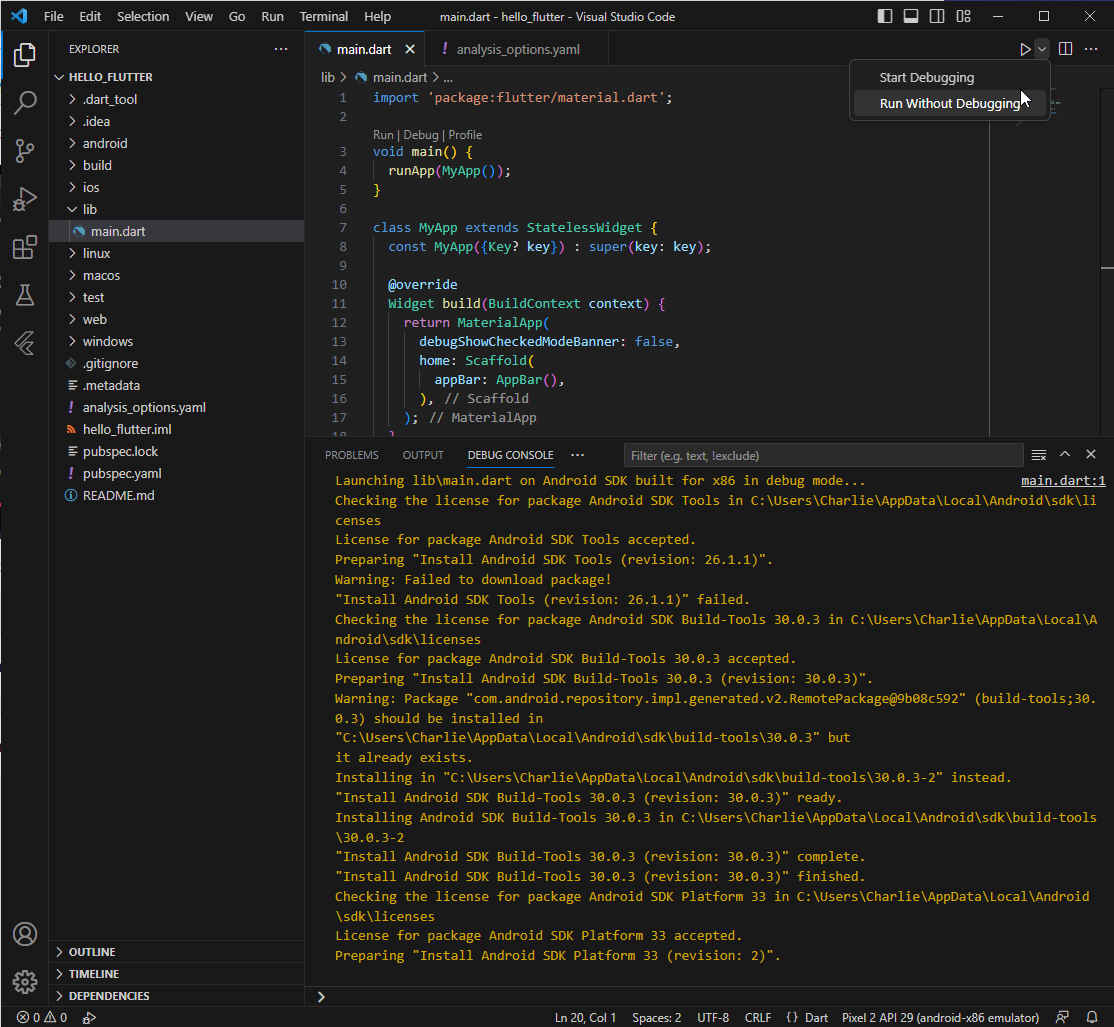Click CRLF line ending in status bar
The width and height of the screenshot is (1114, 1027).
coord(757,1018)
